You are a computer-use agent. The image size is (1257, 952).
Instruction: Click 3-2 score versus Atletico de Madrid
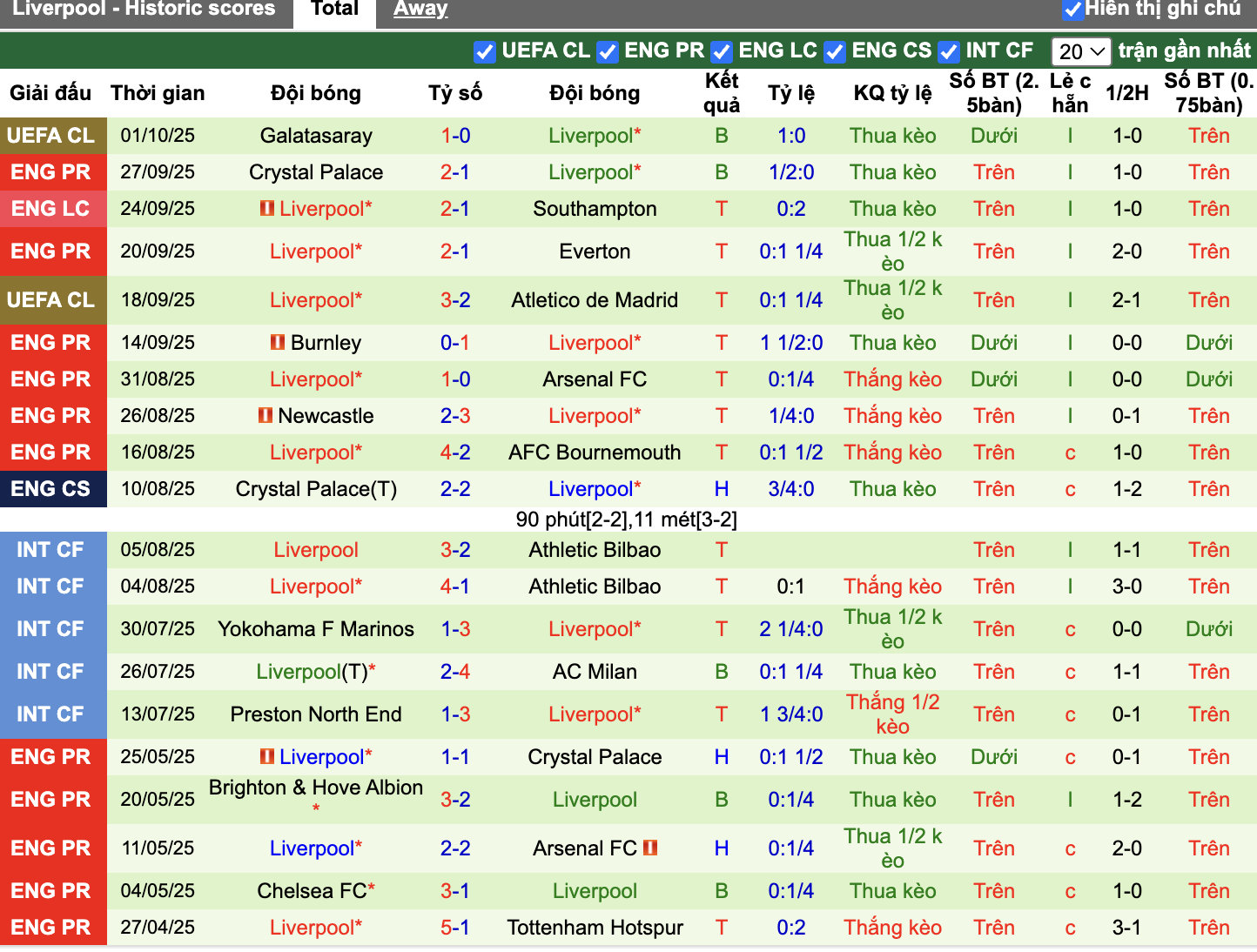pos(455,300)
